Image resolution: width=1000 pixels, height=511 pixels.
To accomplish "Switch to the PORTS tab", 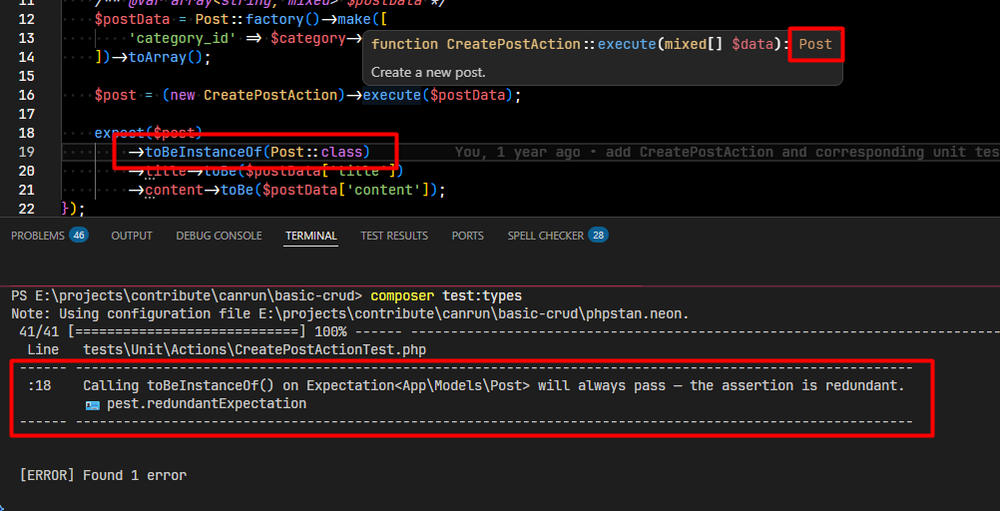I will pos(467,236).
